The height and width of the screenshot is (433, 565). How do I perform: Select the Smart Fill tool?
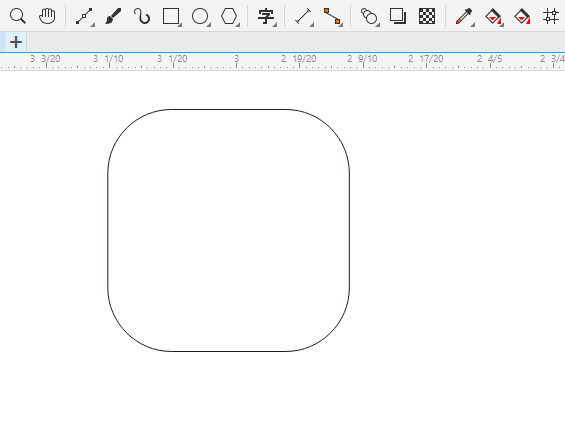522,16
